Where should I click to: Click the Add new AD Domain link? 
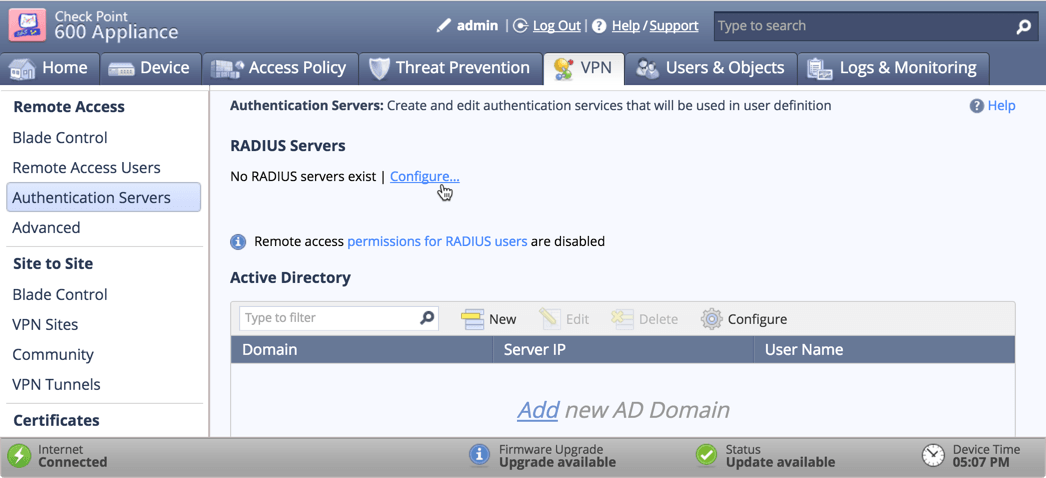[538, 410]
